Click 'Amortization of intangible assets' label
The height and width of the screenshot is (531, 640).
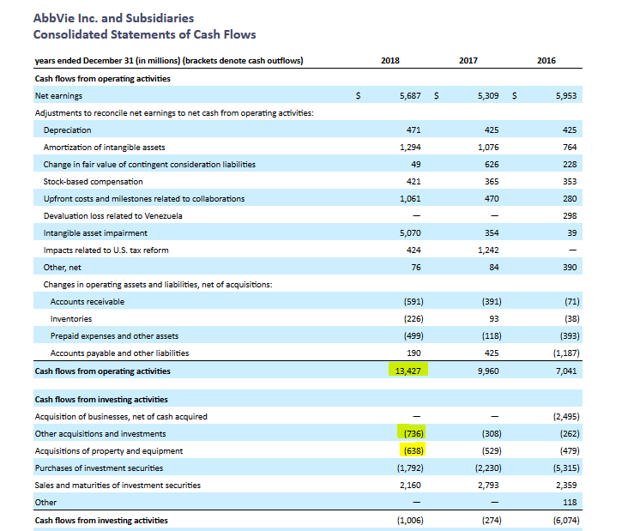pos(104,147)
